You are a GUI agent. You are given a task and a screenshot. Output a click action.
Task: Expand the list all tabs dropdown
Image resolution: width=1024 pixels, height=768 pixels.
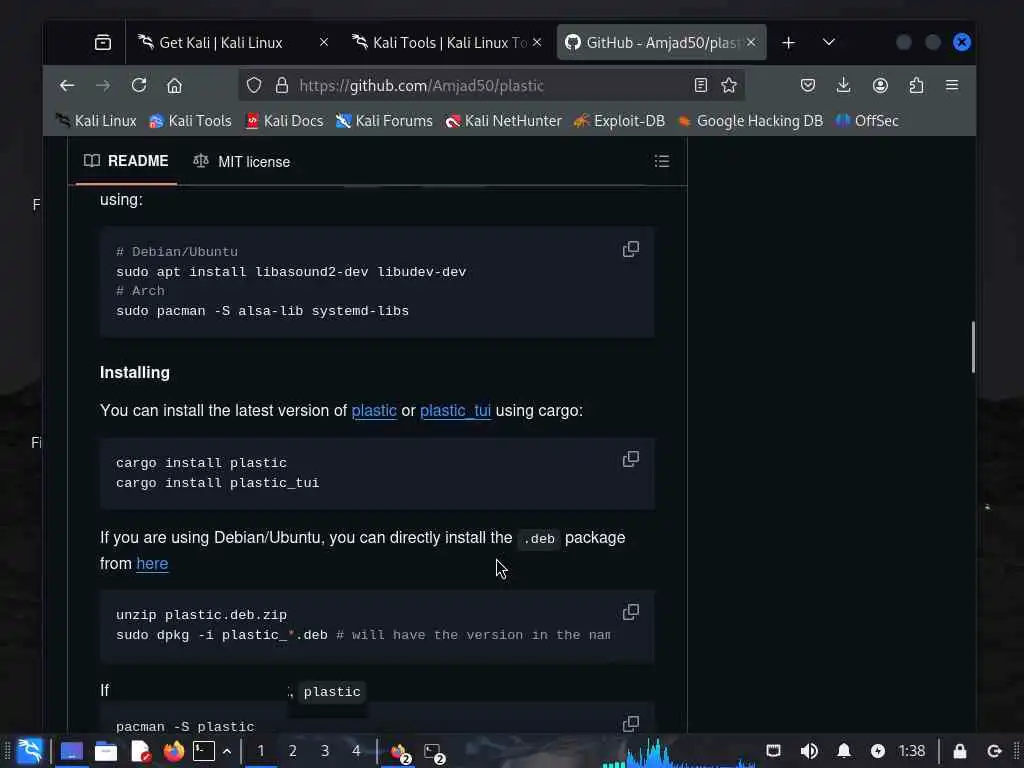click(829, 42)
